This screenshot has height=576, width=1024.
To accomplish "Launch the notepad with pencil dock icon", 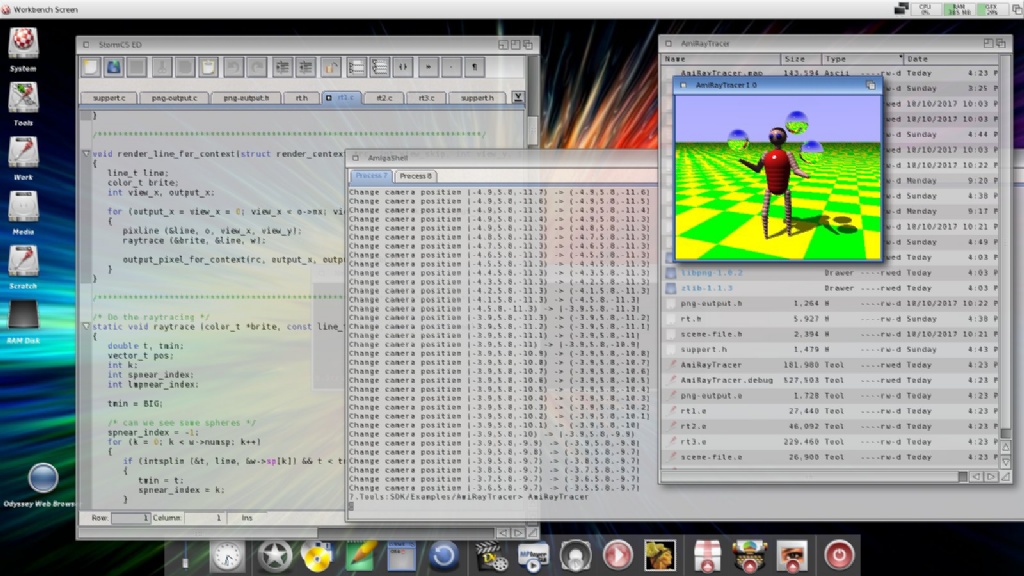I will (360, 556).
